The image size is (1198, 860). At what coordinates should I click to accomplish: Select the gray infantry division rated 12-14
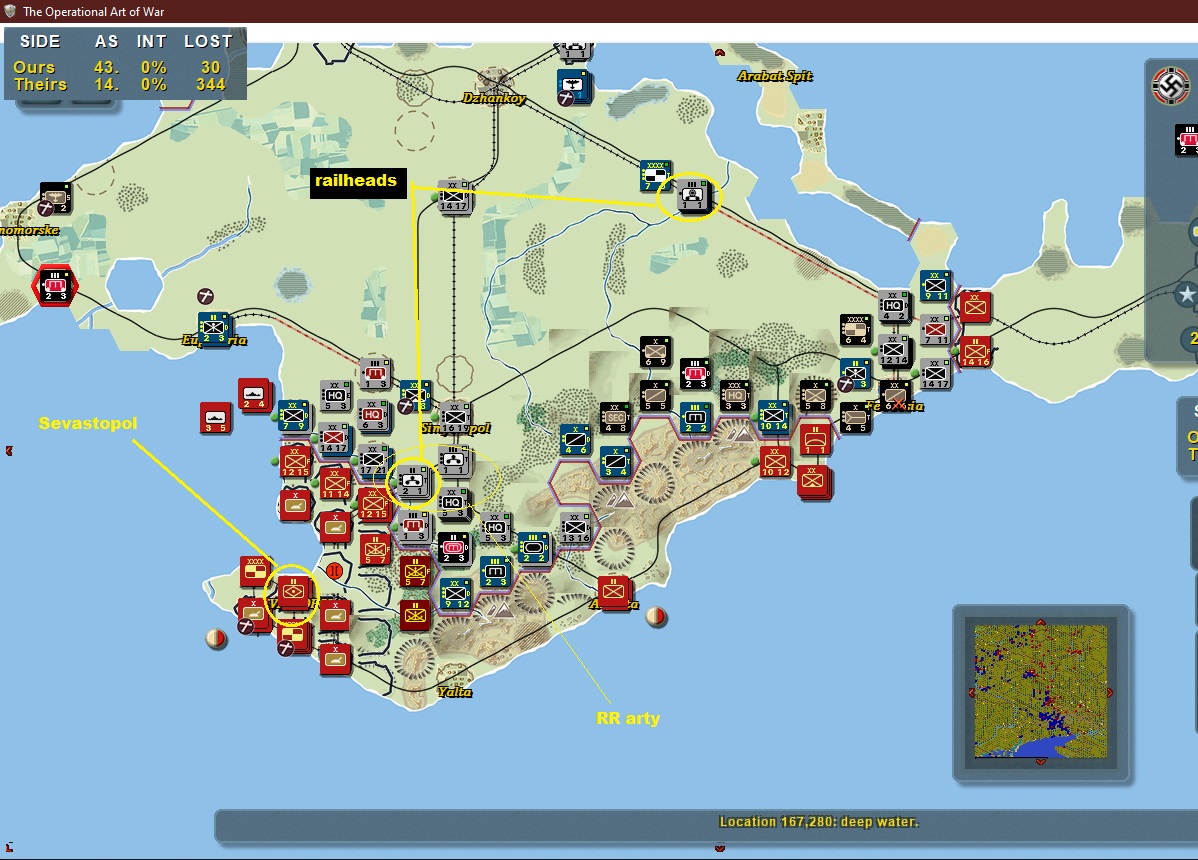[x=893, y=351]
